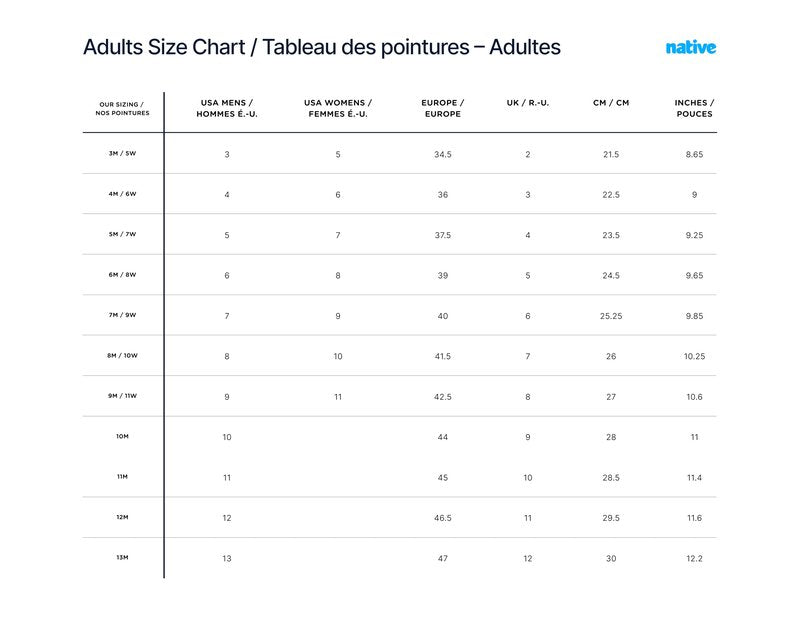800x618 pixels.
Task: Click the OUR SIZING header cell
Action: (x=122, y=108)
